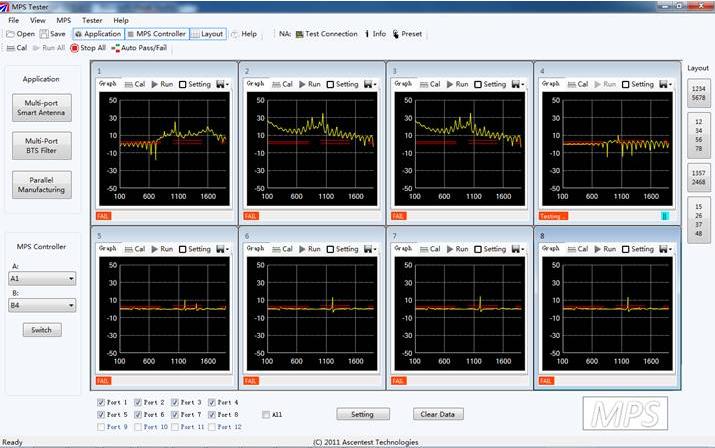Open the Tester menu

(92, 20)
